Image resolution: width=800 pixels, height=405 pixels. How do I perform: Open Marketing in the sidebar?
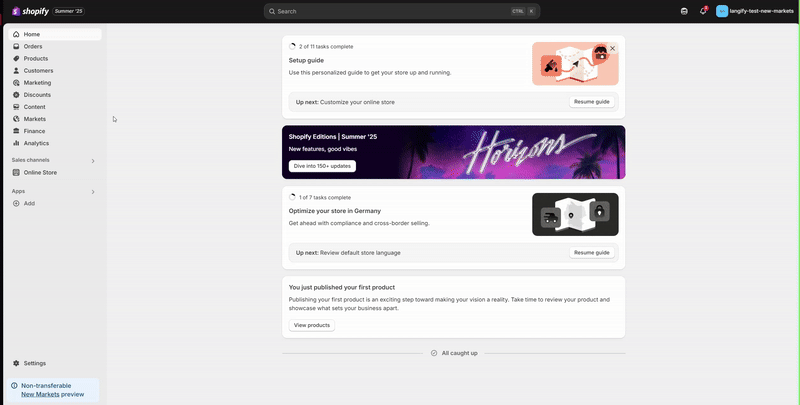[x=55, y=83]
